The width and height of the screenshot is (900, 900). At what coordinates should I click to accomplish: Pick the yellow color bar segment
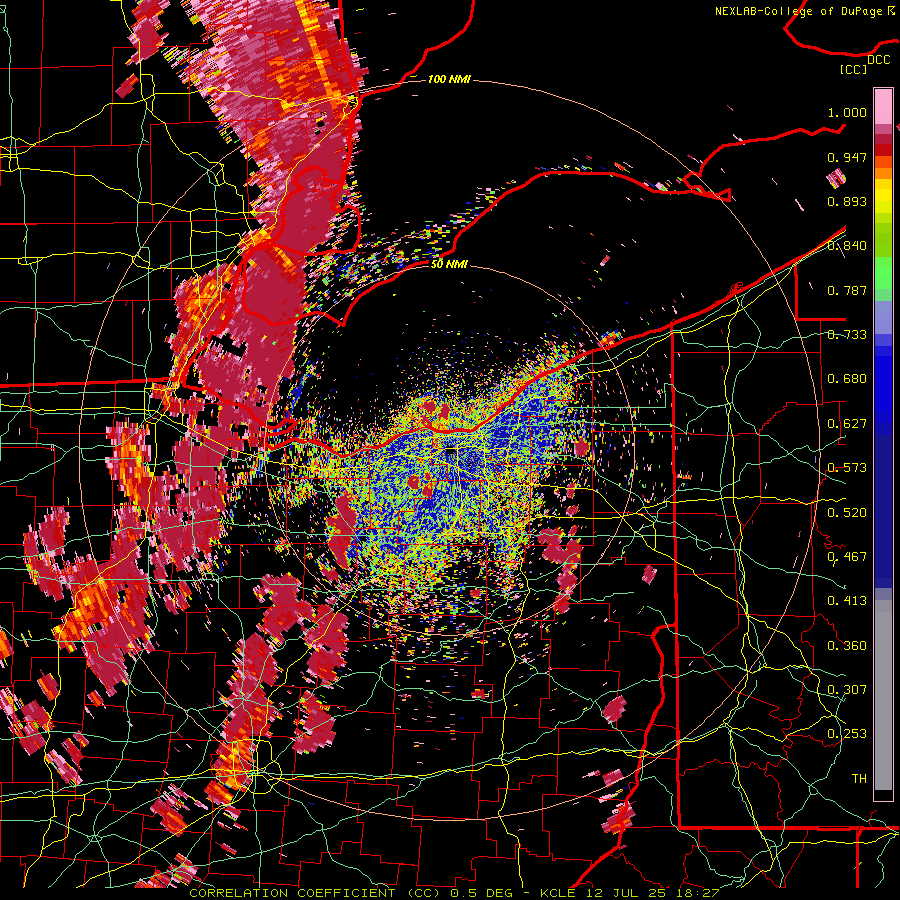[x=883, y=196]
